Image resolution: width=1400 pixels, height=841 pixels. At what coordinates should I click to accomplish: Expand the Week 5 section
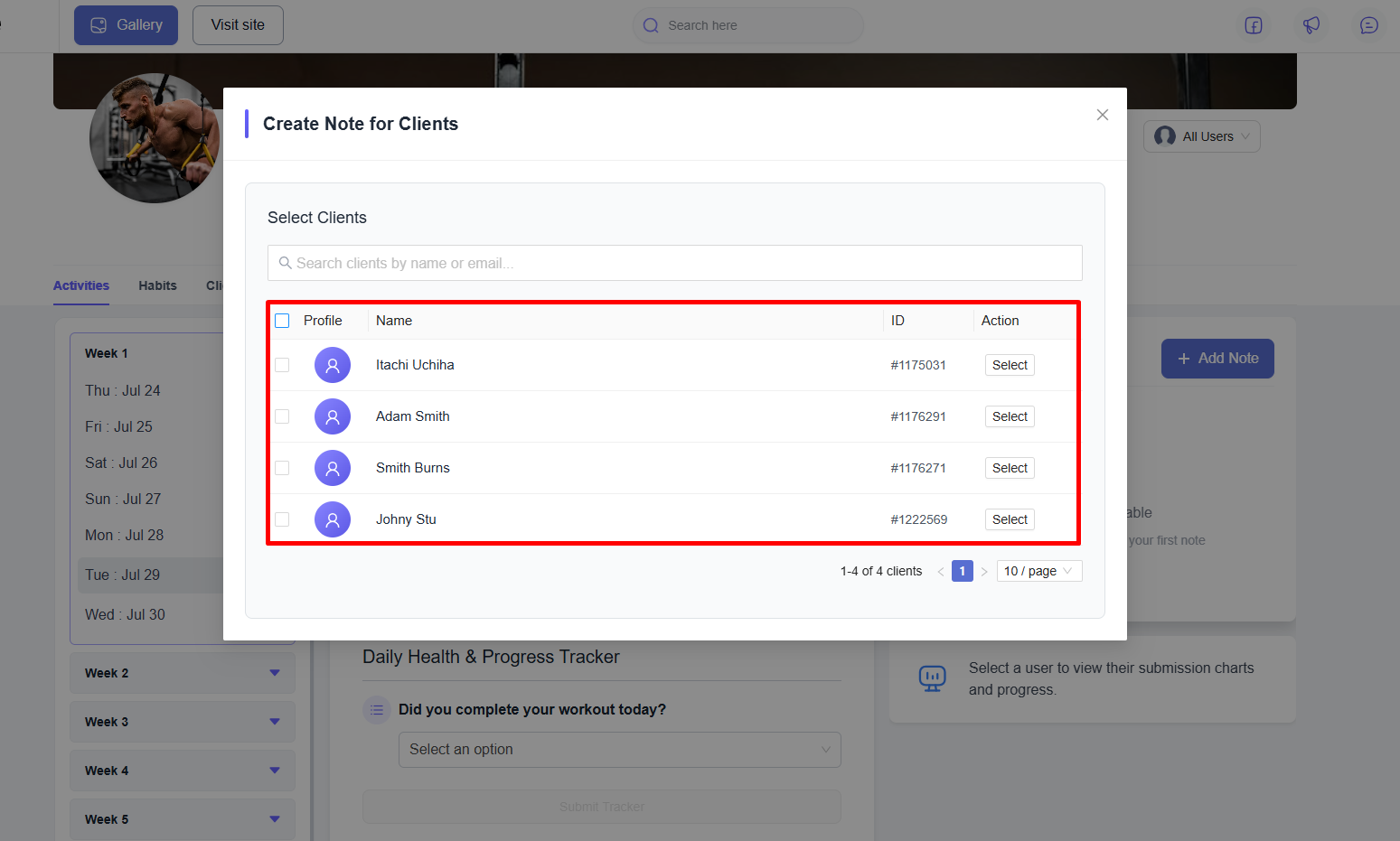183,819
